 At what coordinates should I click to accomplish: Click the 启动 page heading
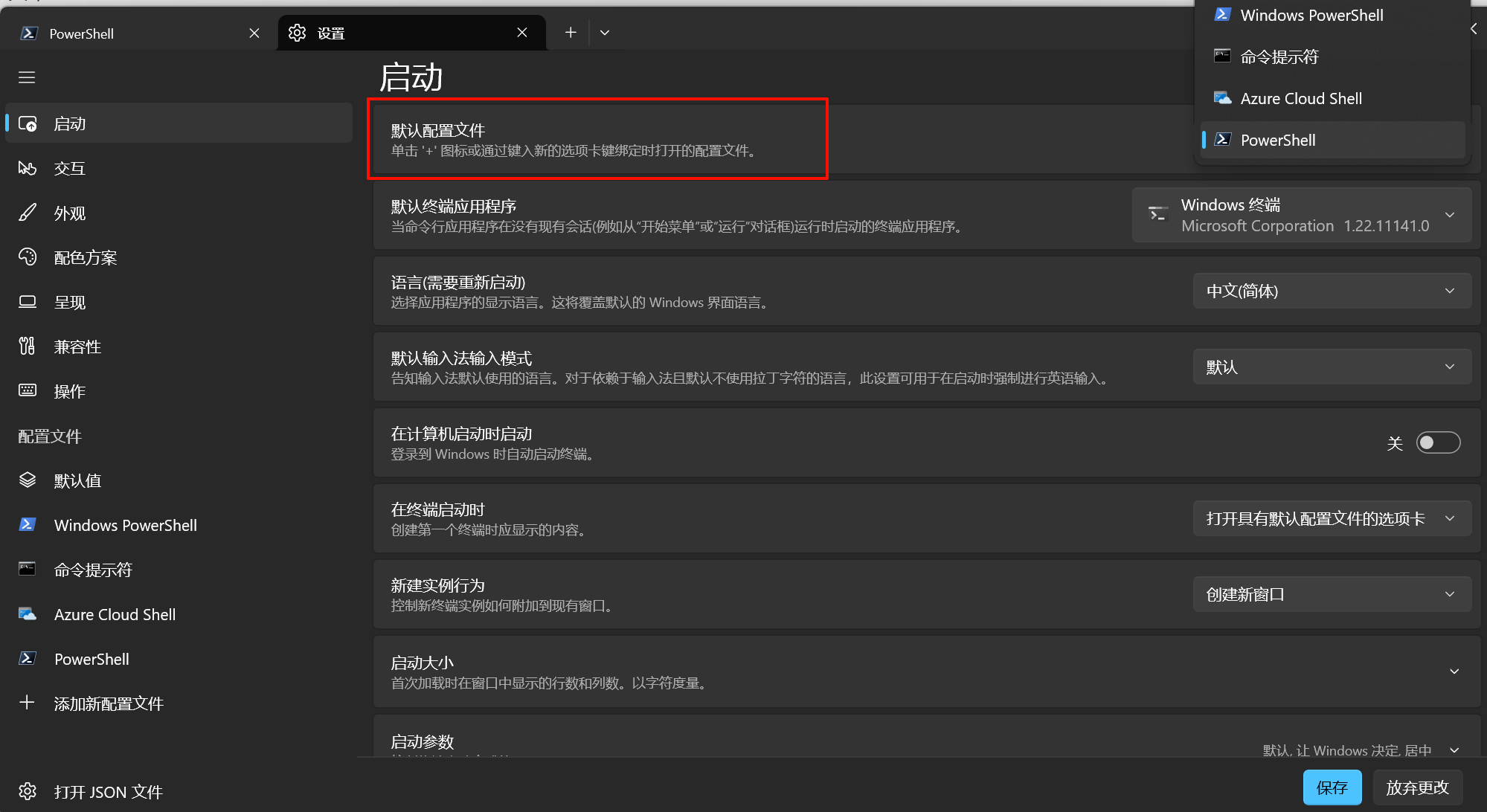411,77
